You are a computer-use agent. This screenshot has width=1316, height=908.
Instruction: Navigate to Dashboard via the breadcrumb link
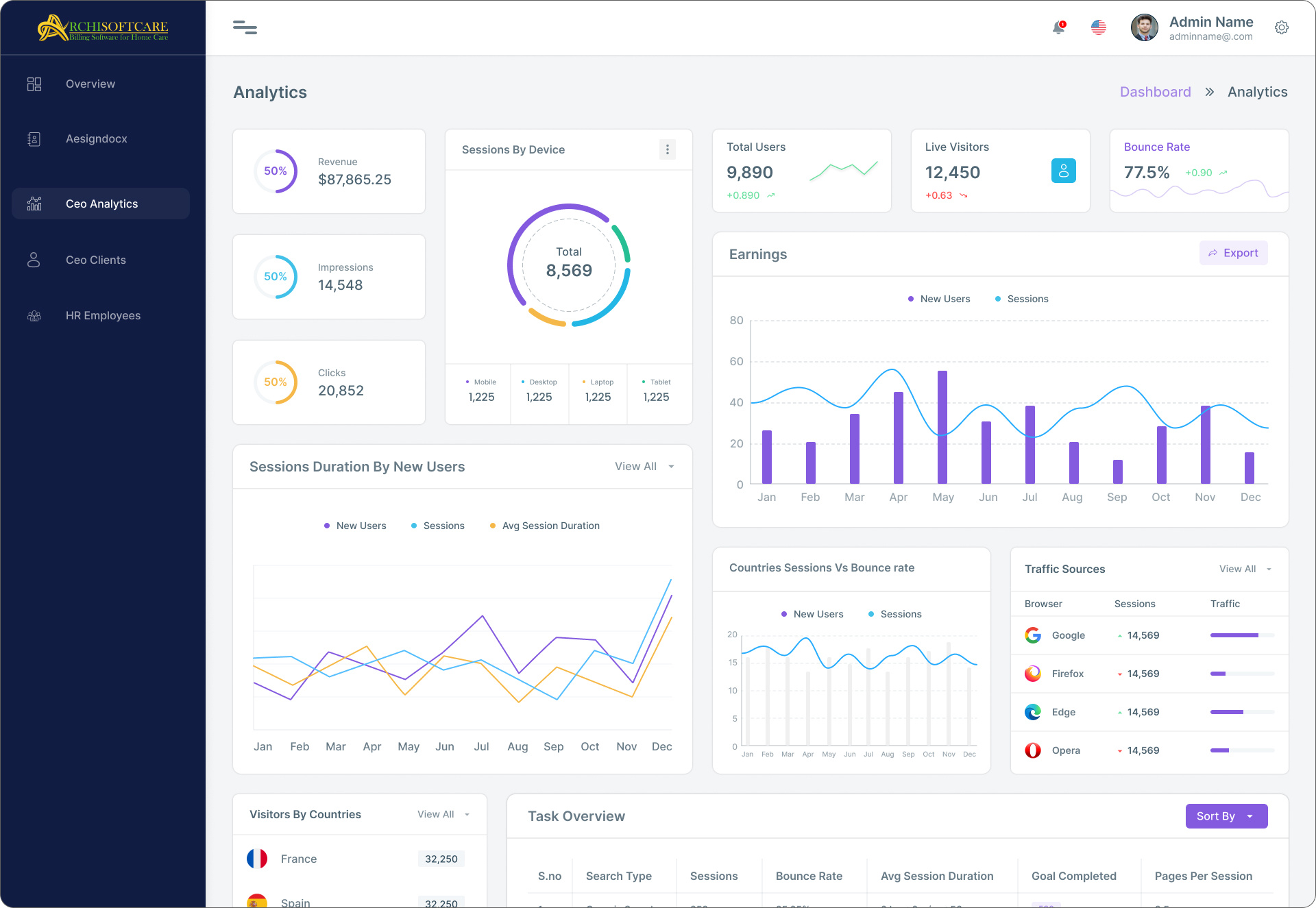(1155, 91)
